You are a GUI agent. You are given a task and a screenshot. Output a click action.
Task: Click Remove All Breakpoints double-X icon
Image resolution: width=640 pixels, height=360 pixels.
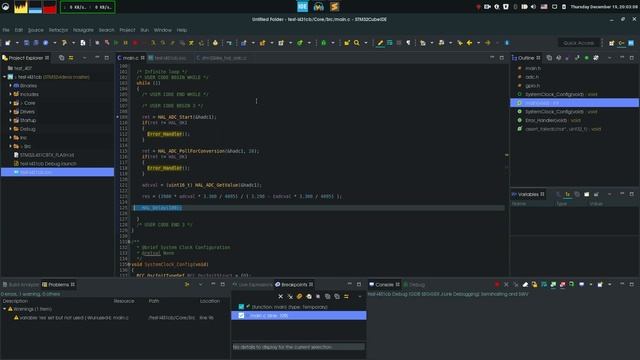(290, 296)
